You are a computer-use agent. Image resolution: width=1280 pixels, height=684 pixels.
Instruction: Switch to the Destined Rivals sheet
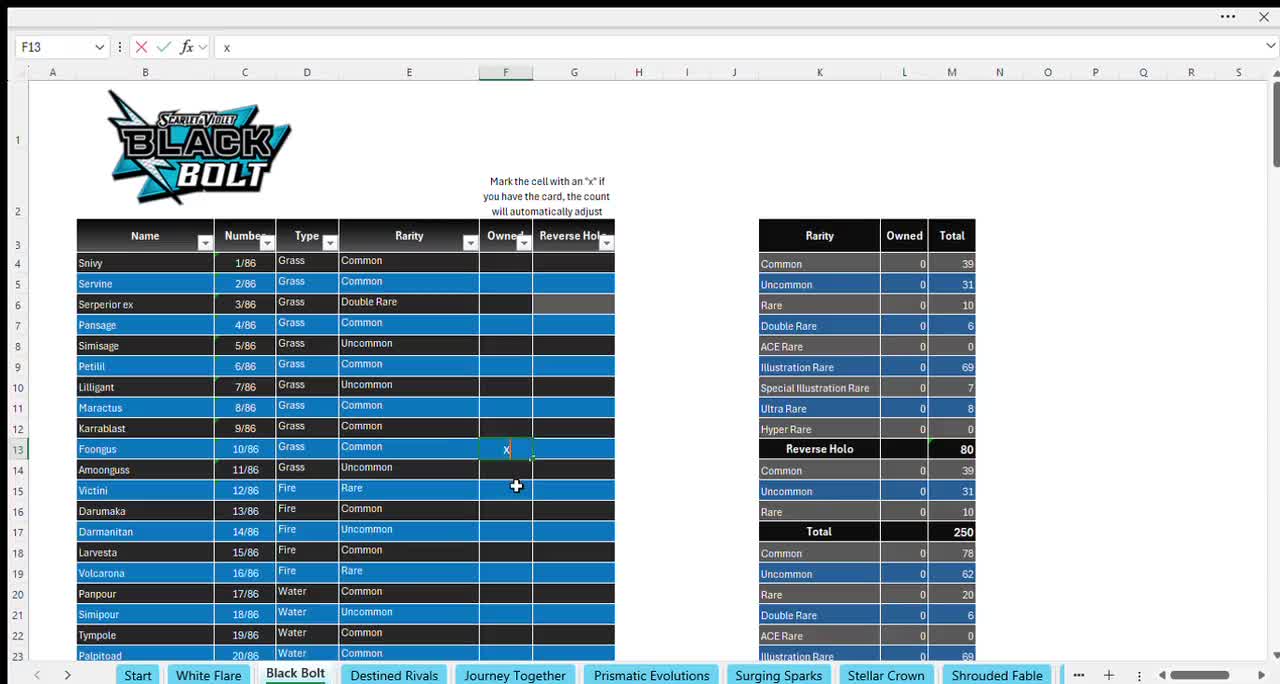[x=394, y=675]
